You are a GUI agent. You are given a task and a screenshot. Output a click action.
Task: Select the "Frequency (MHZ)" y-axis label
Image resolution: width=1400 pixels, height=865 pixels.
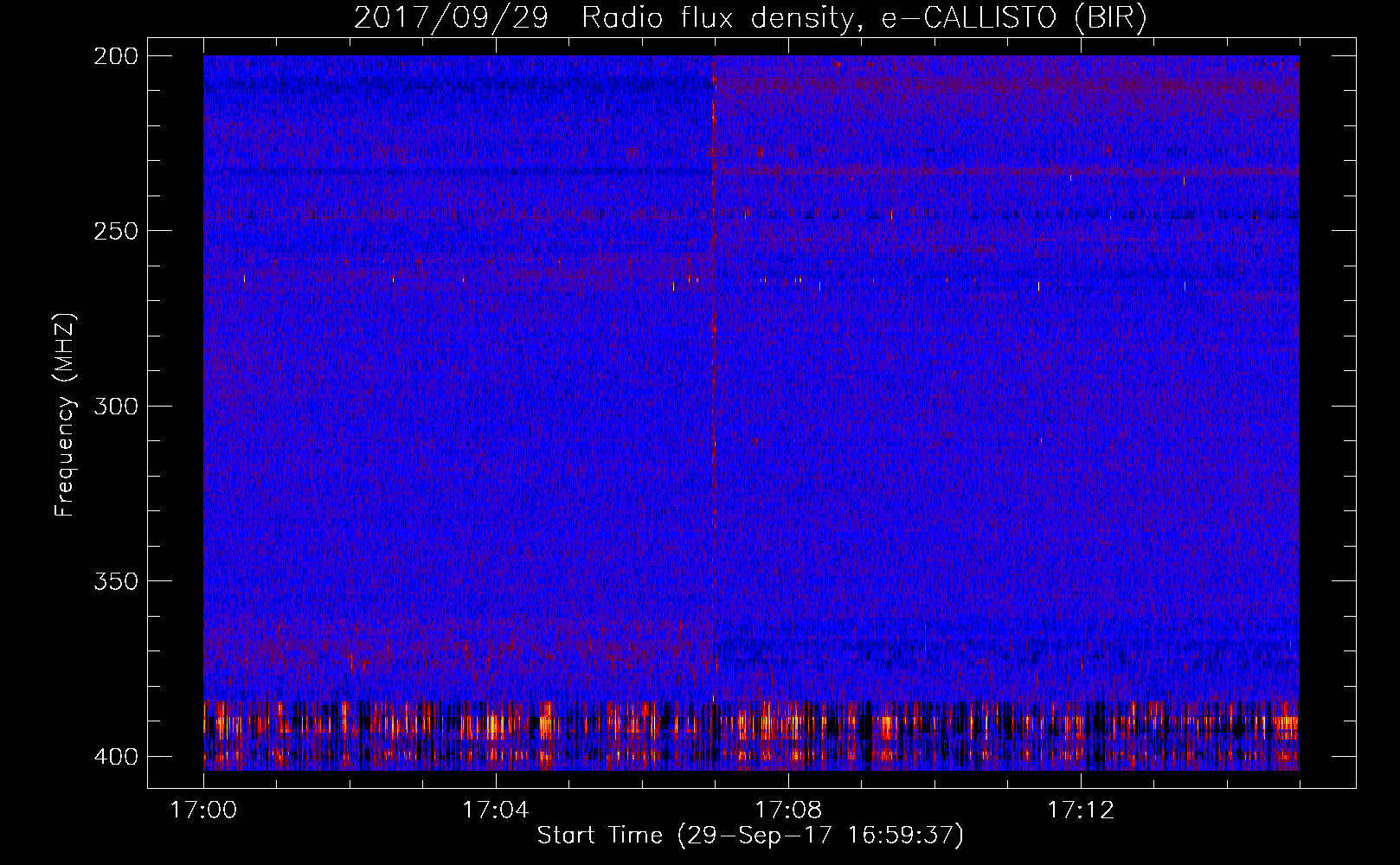click(65, 415)
